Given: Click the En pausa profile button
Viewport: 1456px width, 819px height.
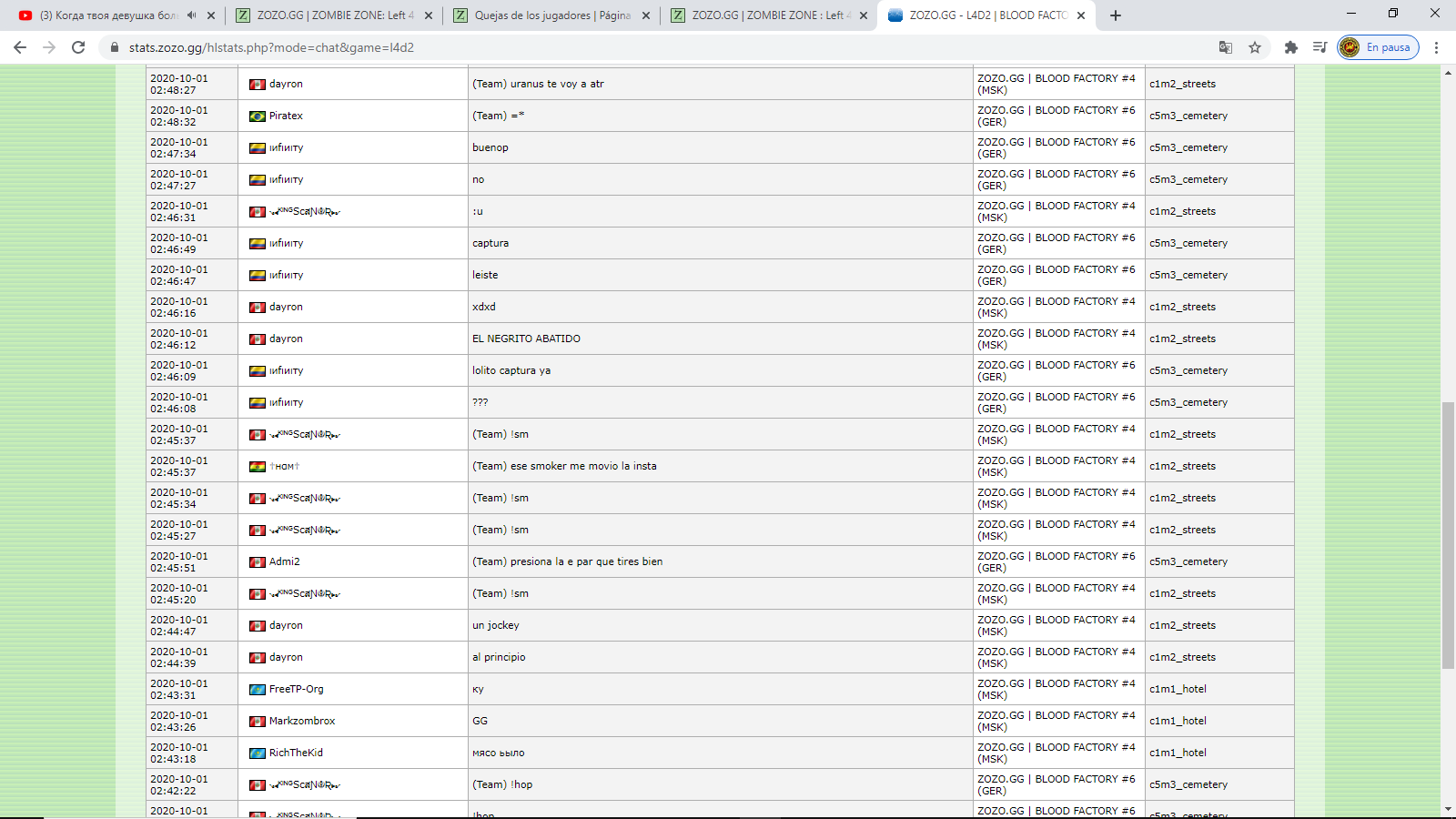Looking at the screenshot, I should [1378, 47].
